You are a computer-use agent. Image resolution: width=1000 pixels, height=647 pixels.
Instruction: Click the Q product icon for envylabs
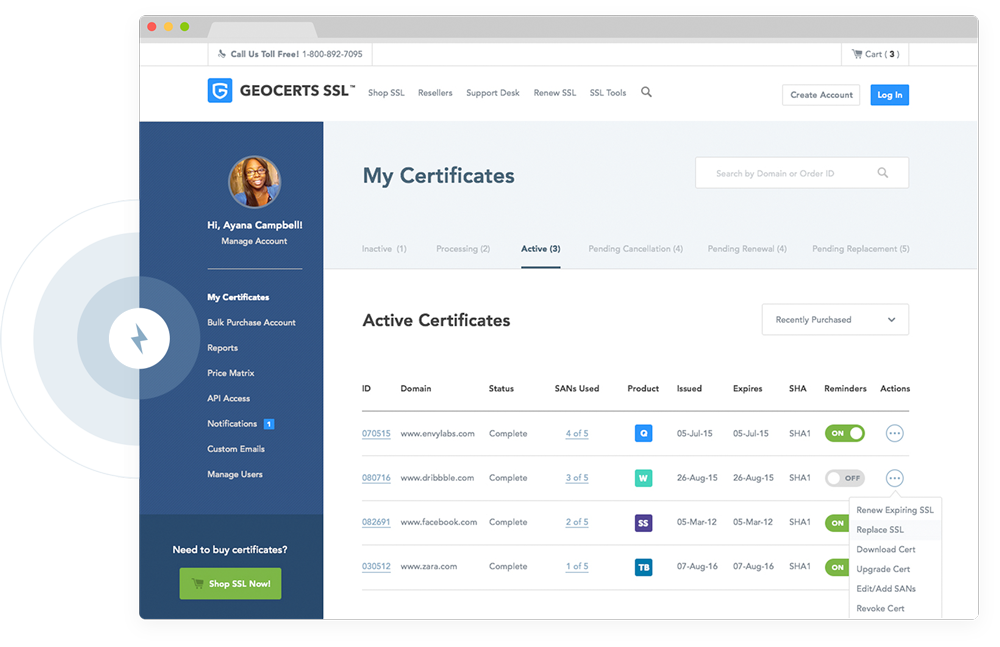pyautogui.click(x=643, y=433)
